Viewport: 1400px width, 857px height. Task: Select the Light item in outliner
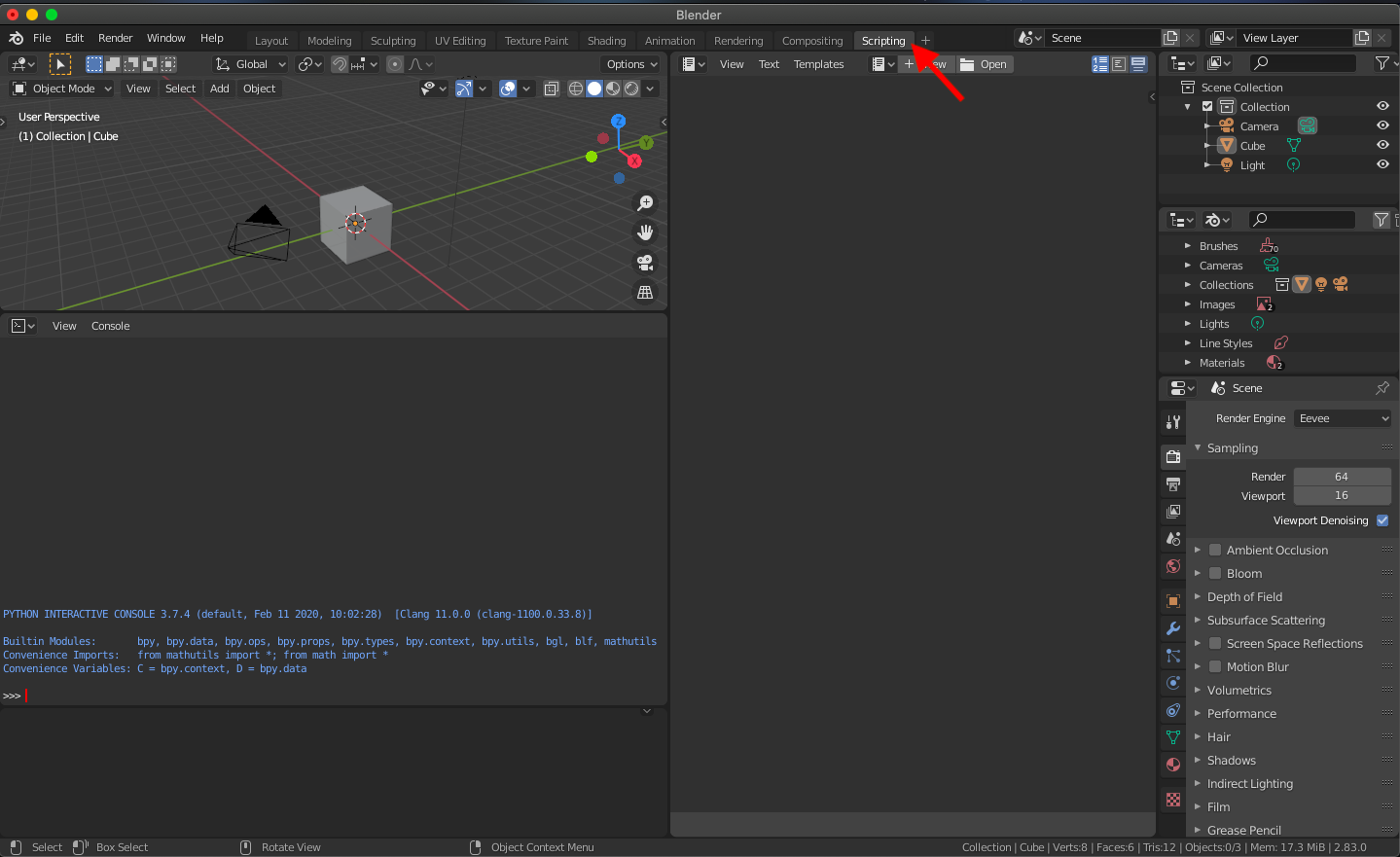1252,165
